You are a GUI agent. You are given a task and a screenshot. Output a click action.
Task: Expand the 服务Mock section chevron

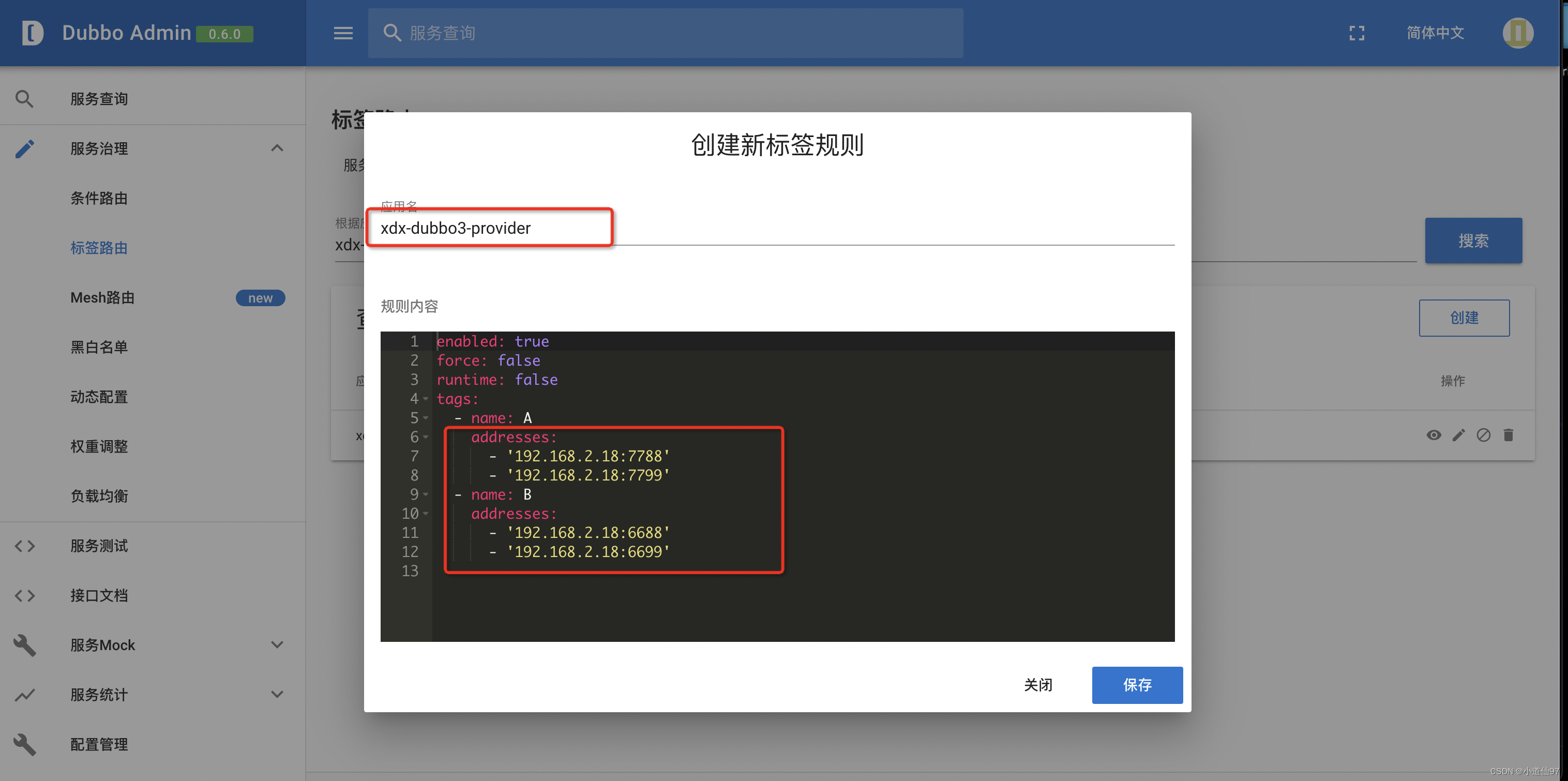point(277,644)
